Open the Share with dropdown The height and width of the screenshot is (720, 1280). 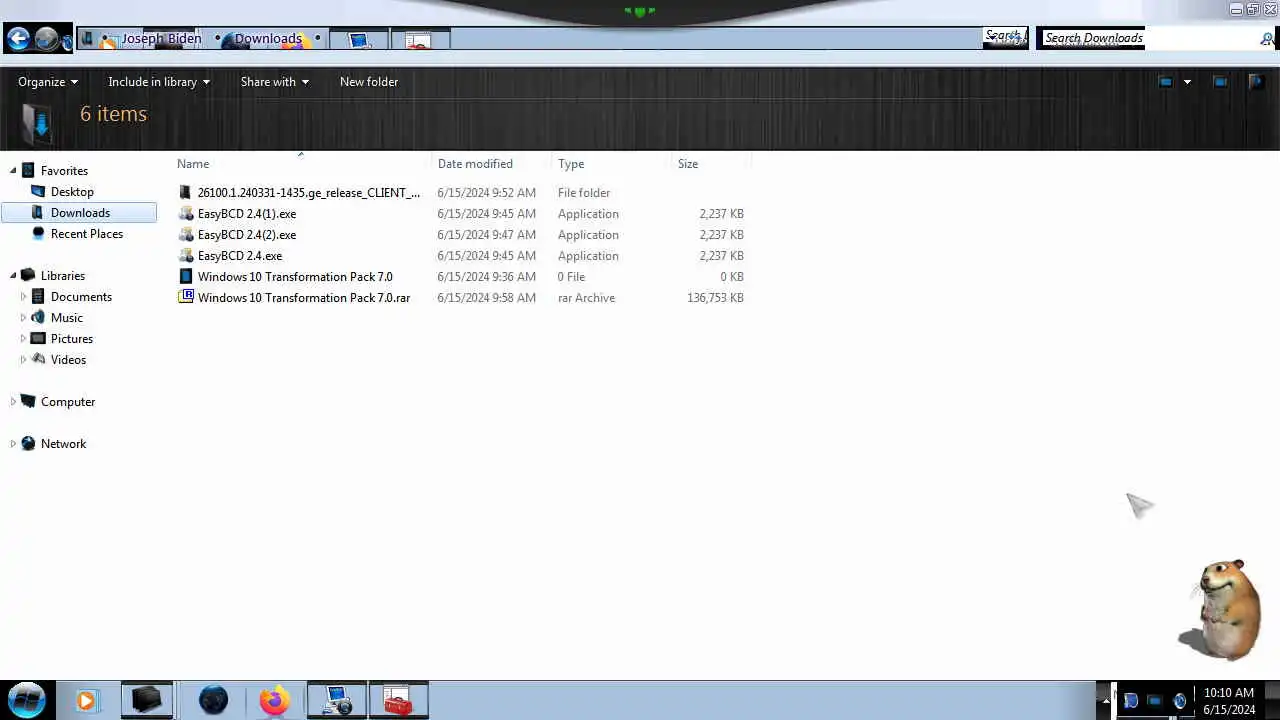[x=275, y=82]
